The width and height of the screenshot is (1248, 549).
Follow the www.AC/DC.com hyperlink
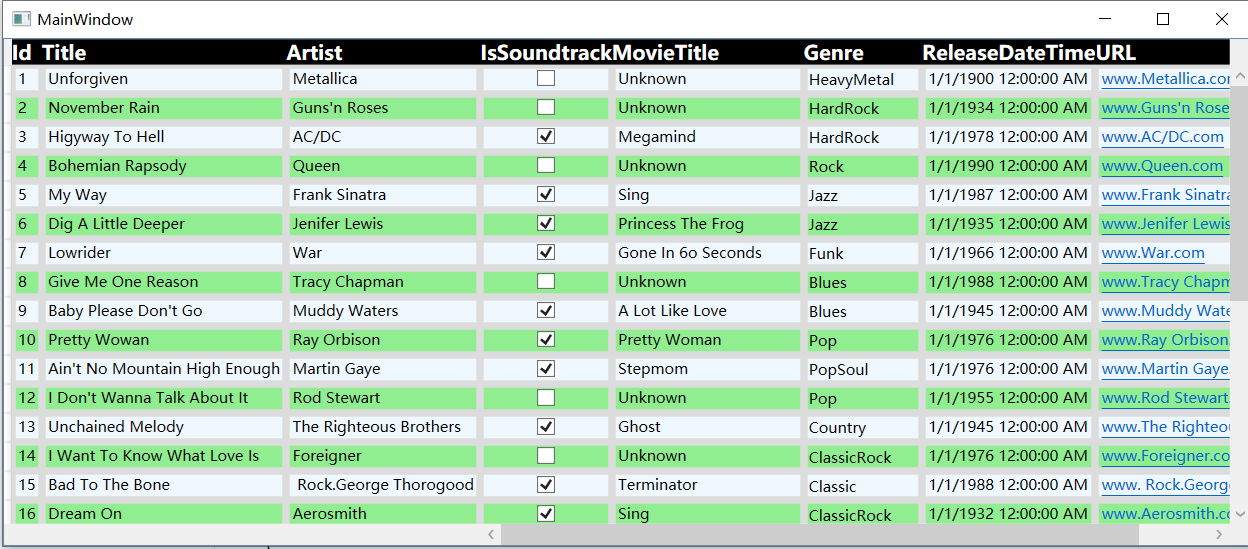1163,137
